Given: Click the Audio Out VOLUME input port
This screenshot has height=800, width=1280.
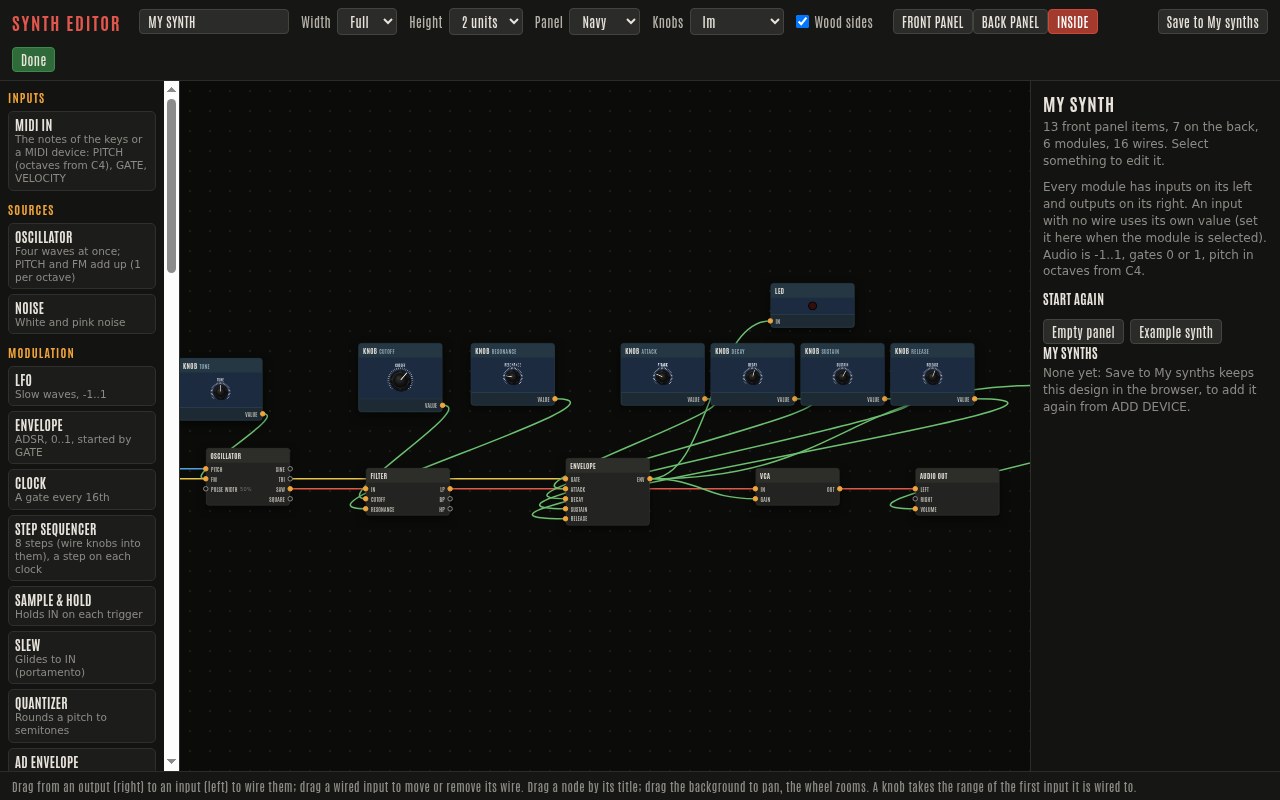Looking at the screenshot, I should click(915, 509).
